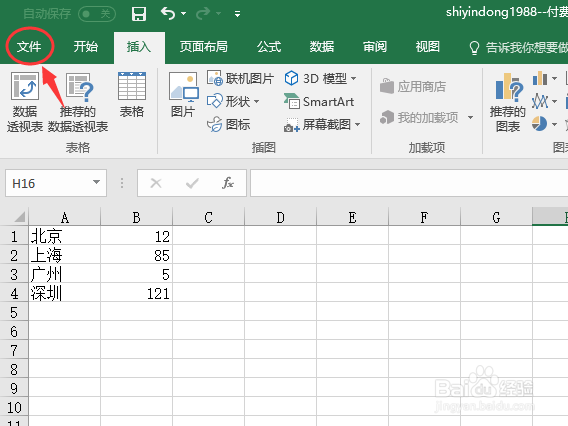Click the formula bar Enter checkmark icon
The image size is (568, 426).
(x=192, y=183)
